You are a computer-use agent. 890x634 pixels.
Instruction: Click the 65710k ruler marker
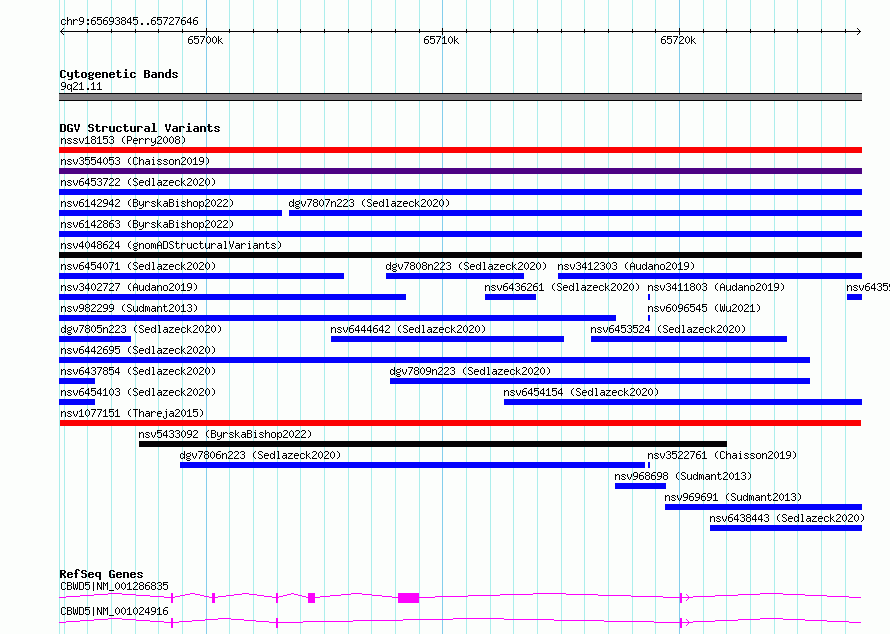coord(441,40)
